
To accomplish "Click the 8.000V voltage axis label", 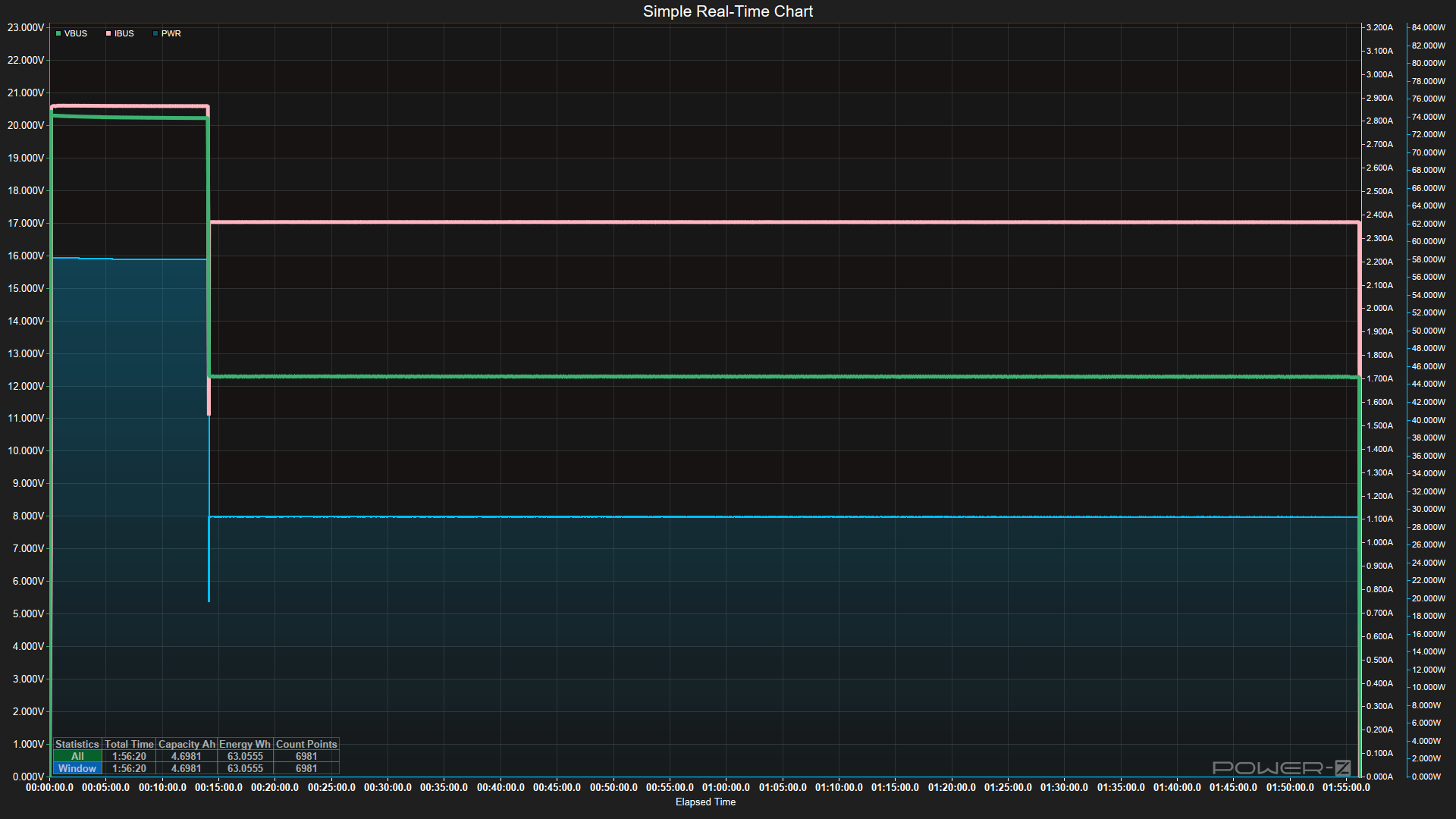I will point(28,516).
